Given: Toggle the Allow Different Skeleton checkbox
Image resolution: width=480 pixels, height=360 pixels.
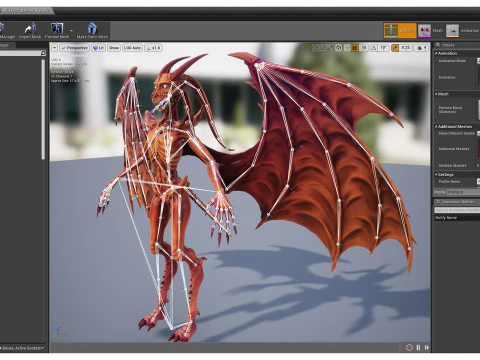Looking at the screenshot, I should [x=479, y=133].
